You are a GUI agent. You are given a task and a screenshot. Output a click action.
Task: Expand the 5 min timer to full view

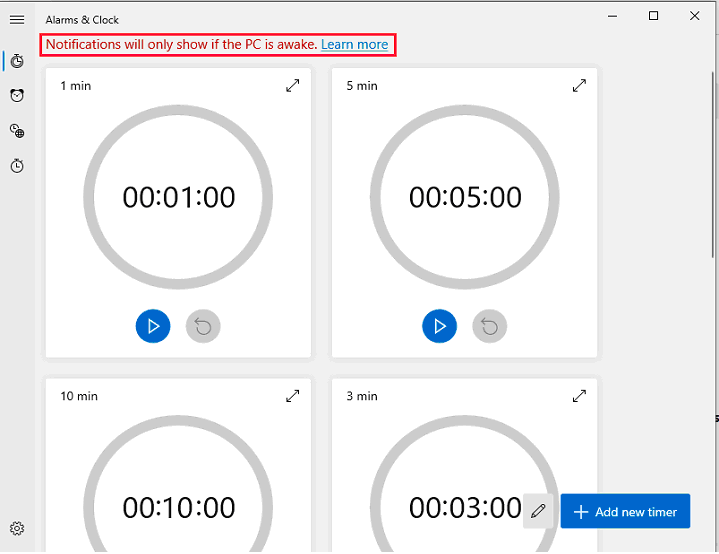click(x=579, y=86)
